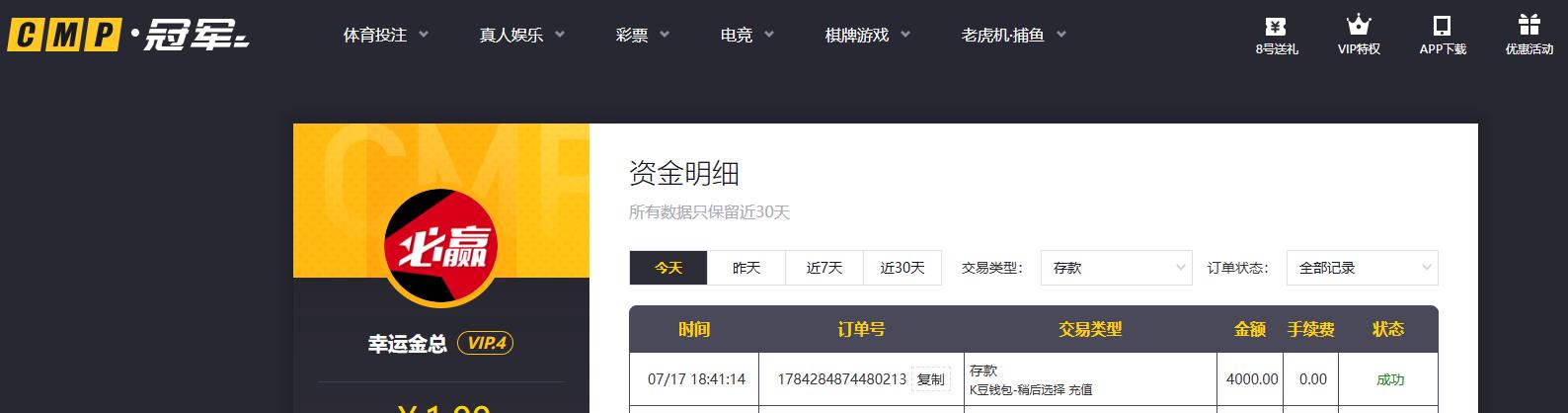Open the 交易类型 dropdown showing 存款
1568x413 pixels.
tap(1116, 268)
